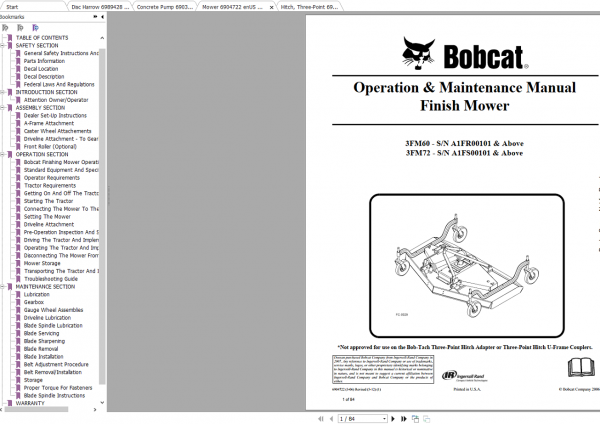Open Blade Sharpening bookmark
600x424 pixels.
pyautogui.click(x=44, y=341)
